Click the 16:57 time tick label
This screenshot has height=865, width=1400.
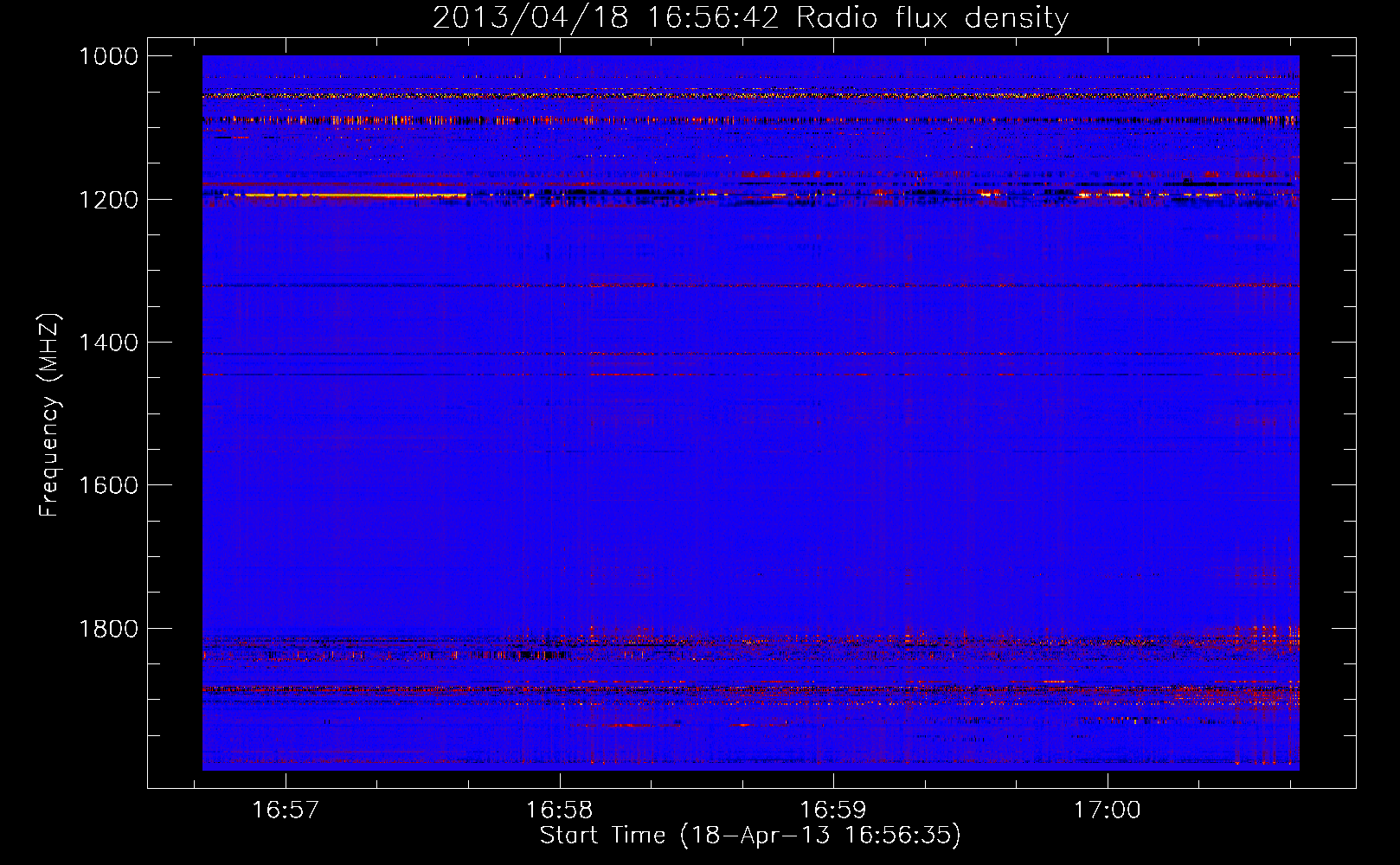[286, 810]
